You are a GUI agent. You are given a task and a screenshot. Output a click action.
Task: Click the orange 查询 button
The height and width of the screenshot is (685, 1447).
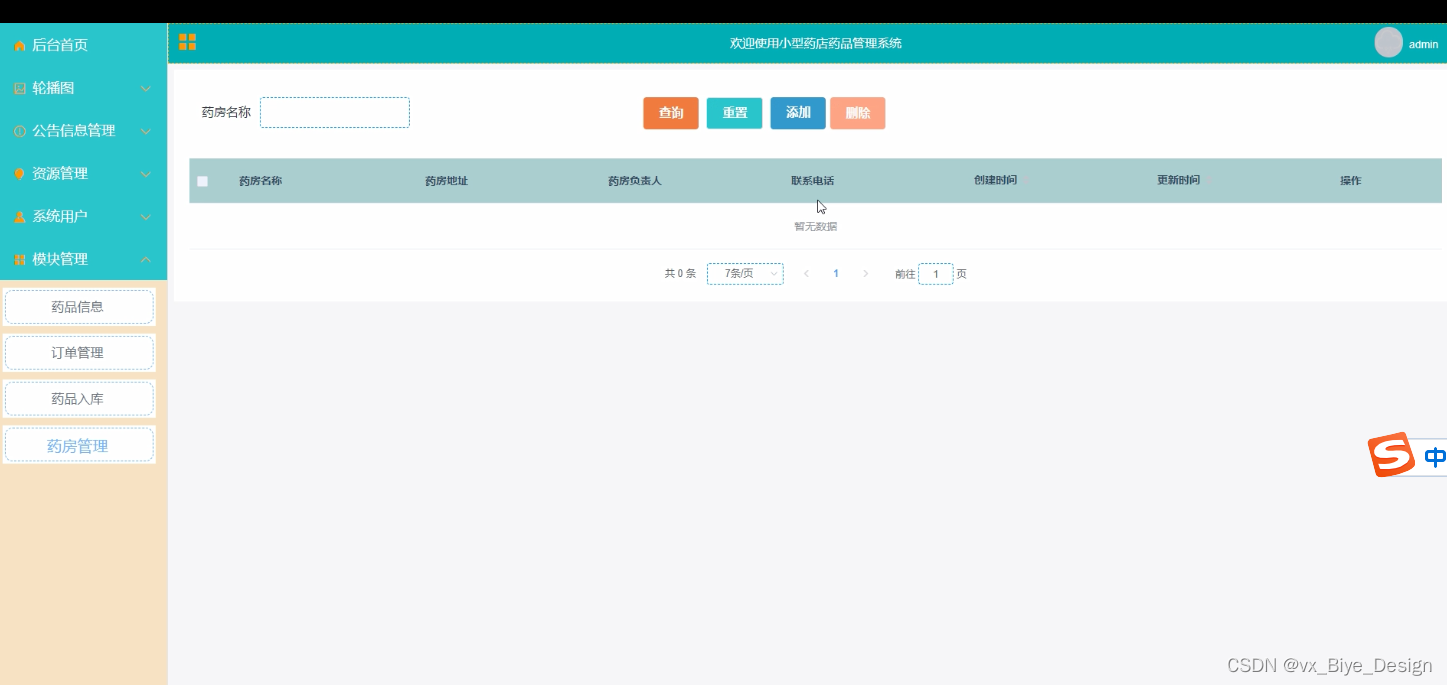click(671, 113)
